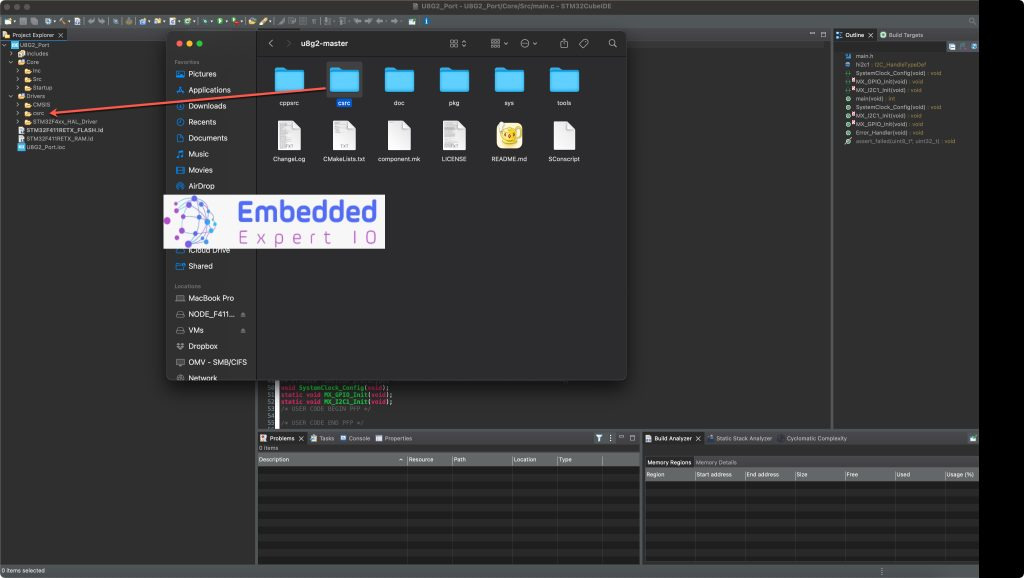Select the CMakeLists.txt file
This screenshot has height=578, width=1024.
tap(344, 141)
